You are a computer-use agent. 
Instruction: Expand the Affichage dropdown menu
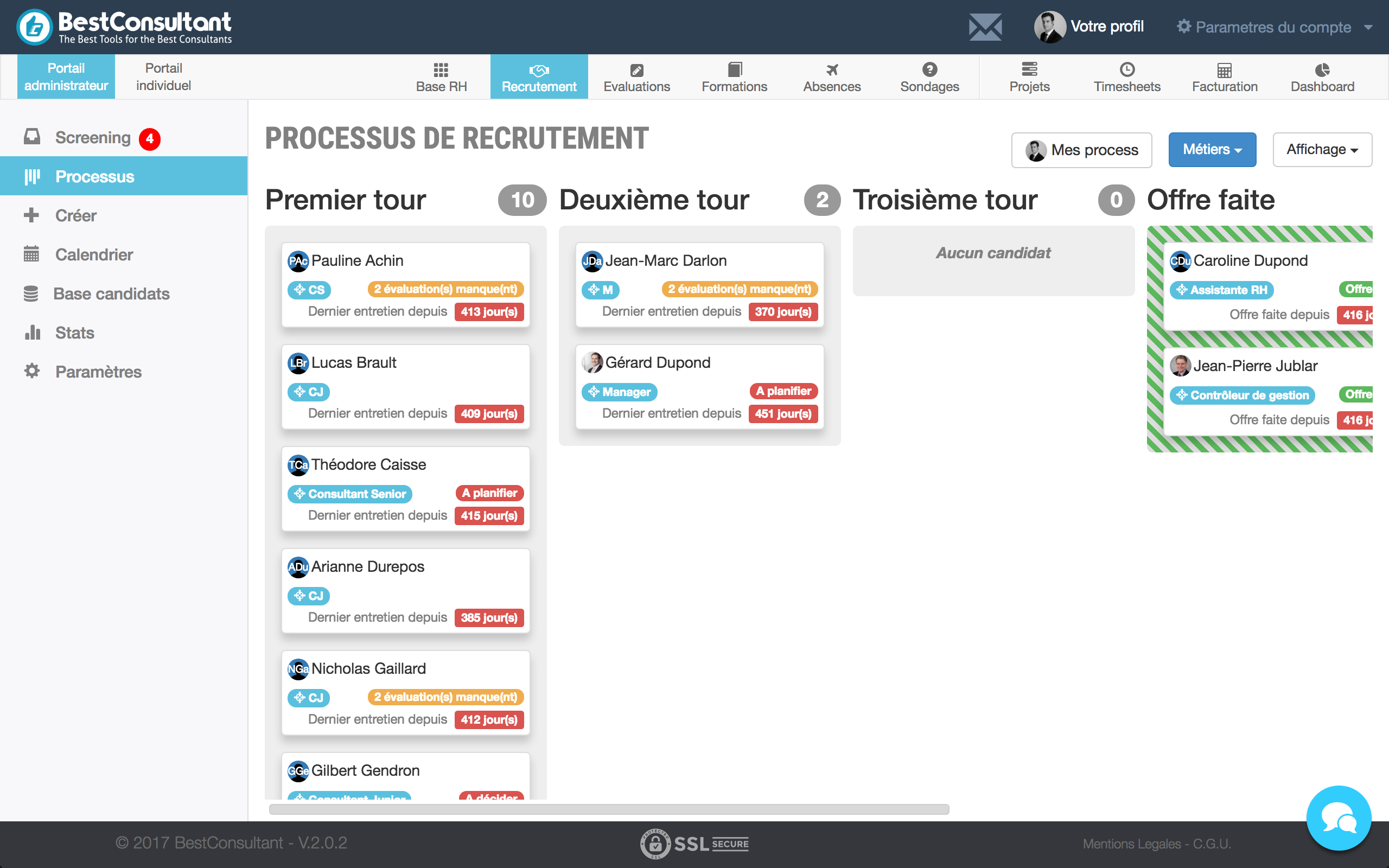tap(1322, 149)
